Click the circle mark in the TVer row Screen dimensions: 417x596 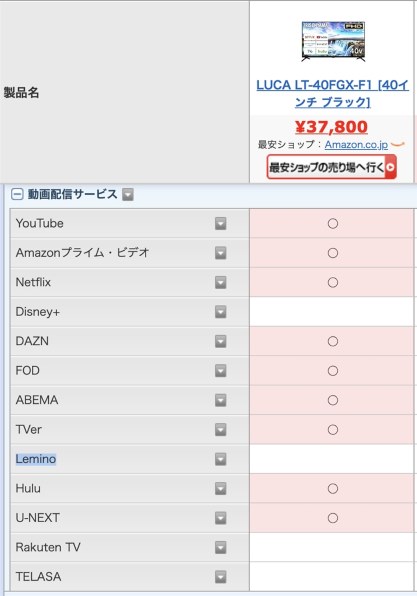click(333, 430)
